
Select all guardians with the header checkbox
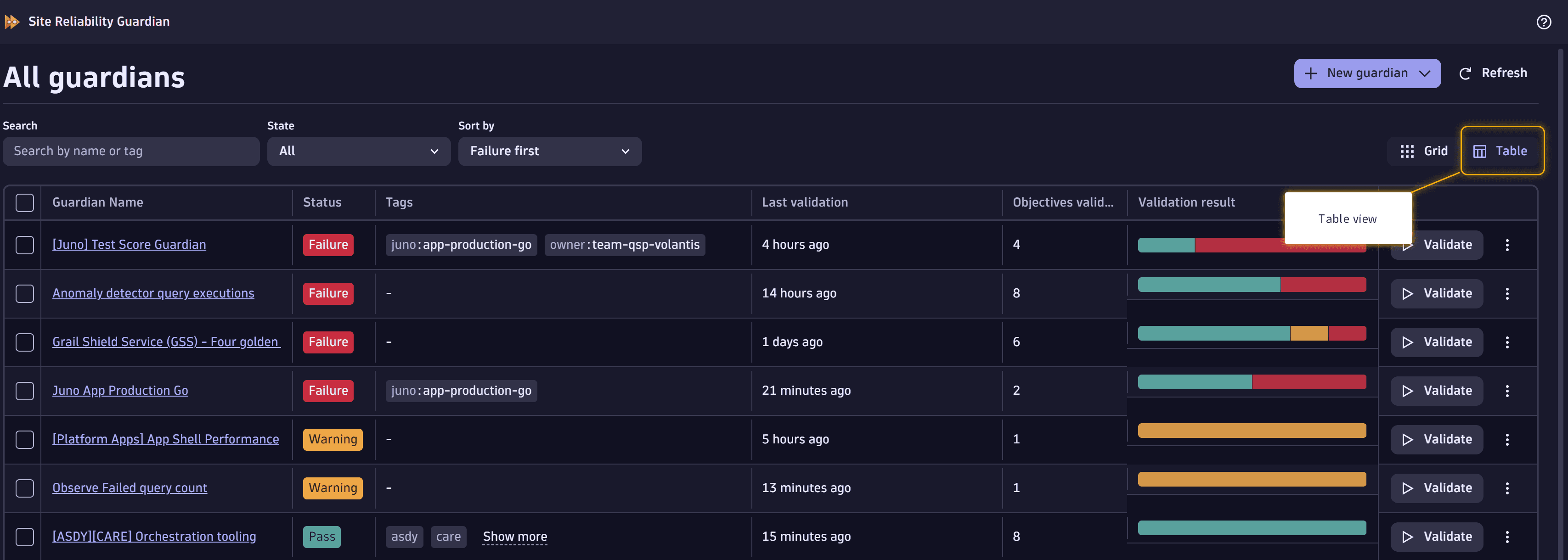point(24,202)
